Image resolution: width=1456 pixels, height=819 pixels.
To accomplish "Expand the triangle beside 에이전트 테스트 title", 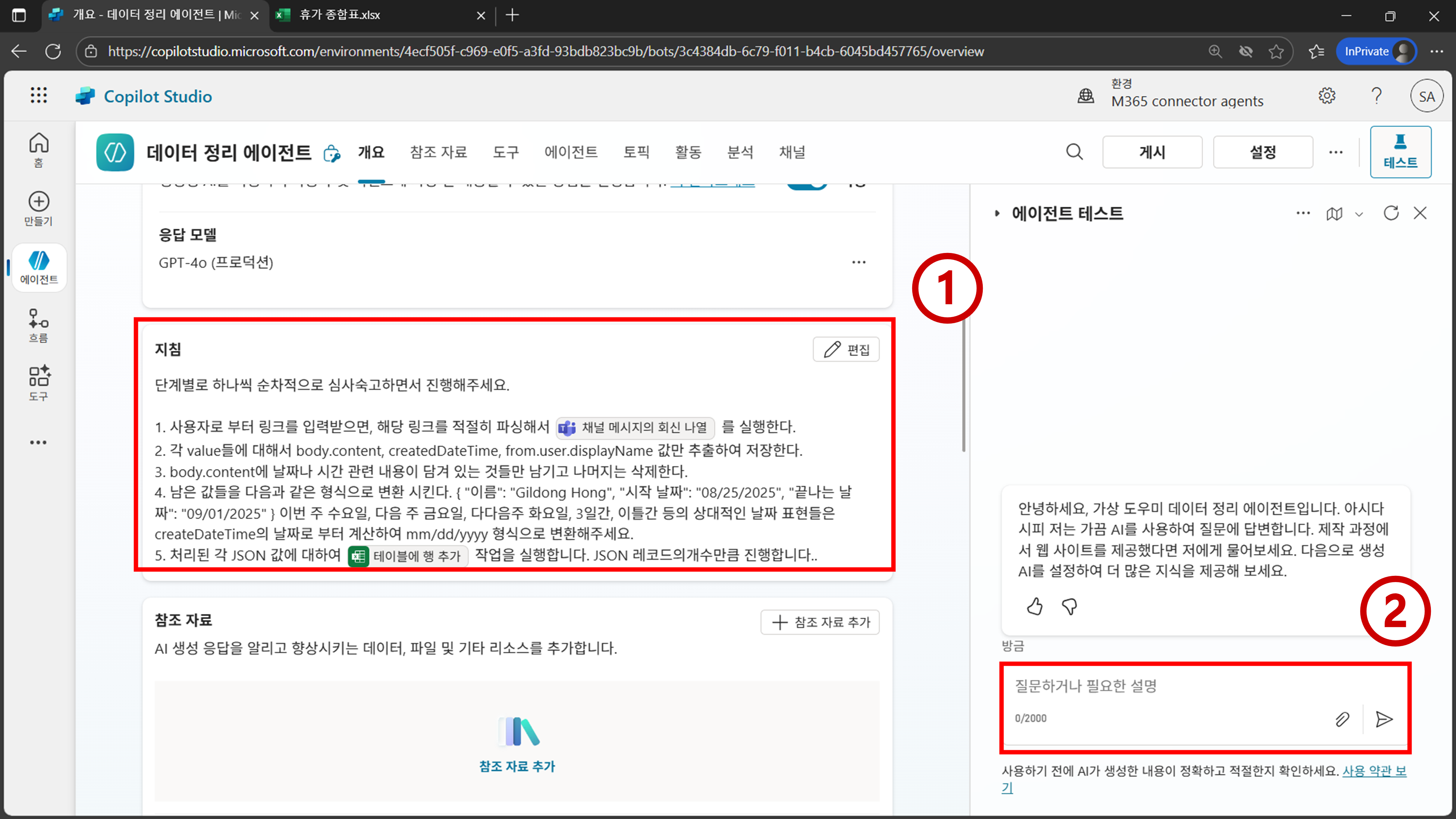I will point(997,213).
